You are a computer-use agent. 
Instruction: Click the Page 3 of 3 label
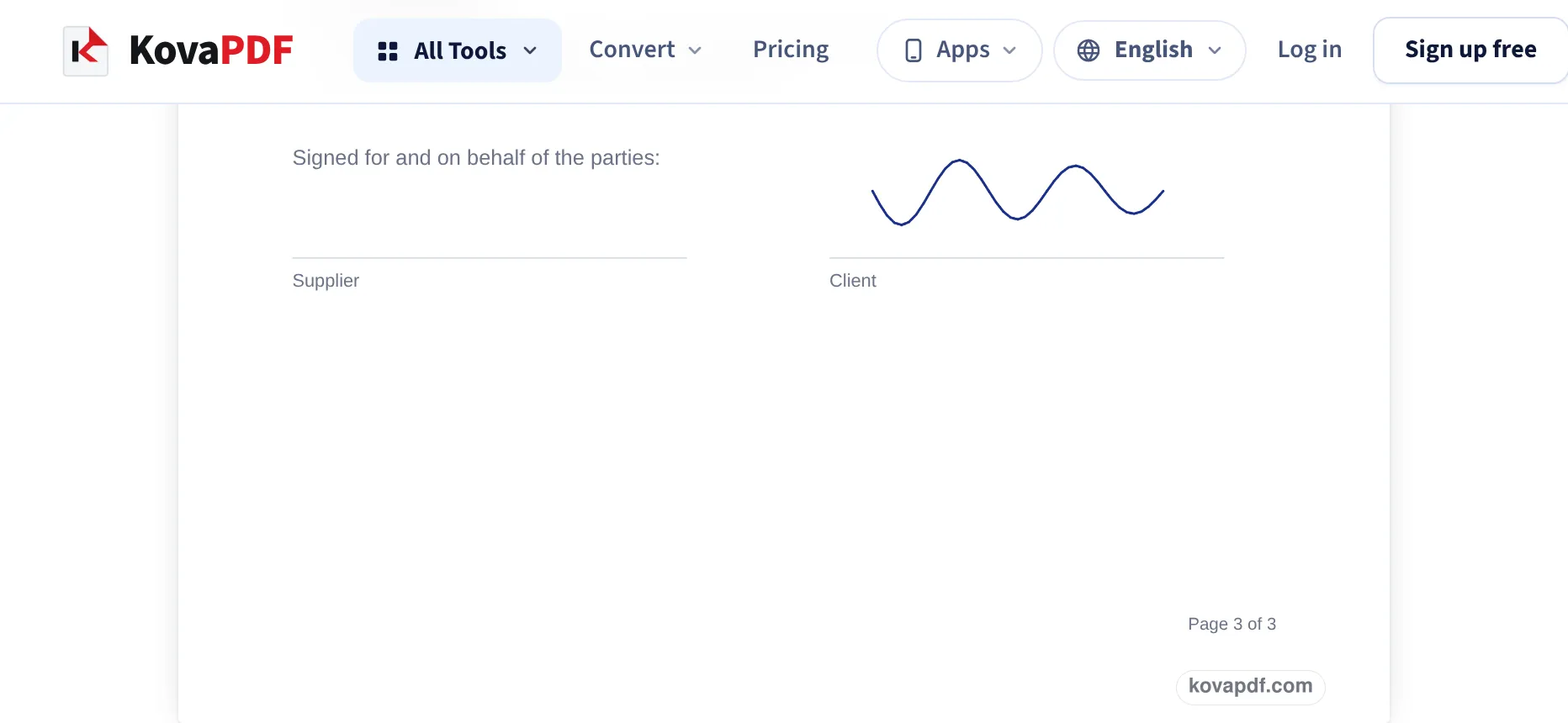point(1232,624)
